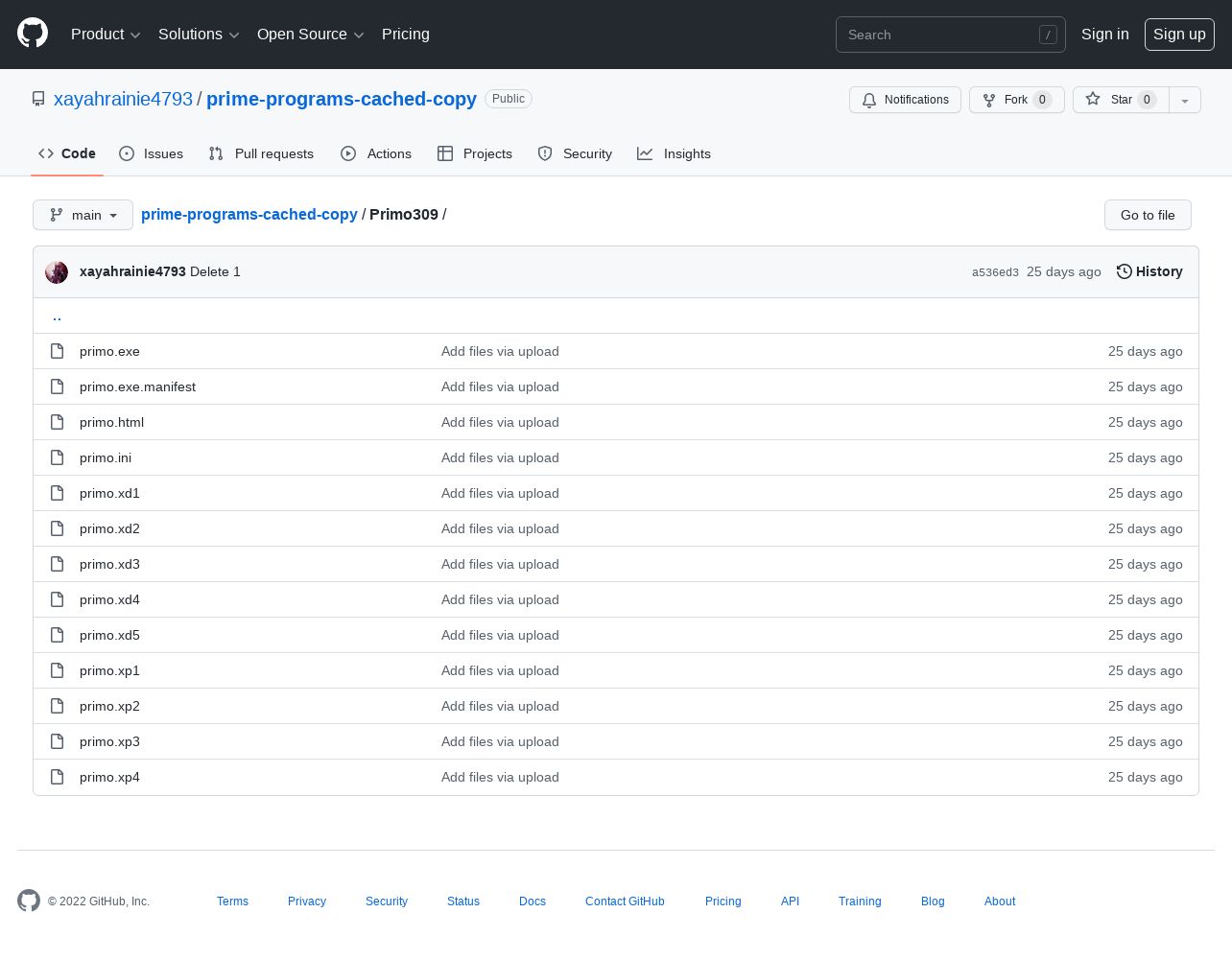
Task: Click the Notifications bell button
Action: coord(905,100)
